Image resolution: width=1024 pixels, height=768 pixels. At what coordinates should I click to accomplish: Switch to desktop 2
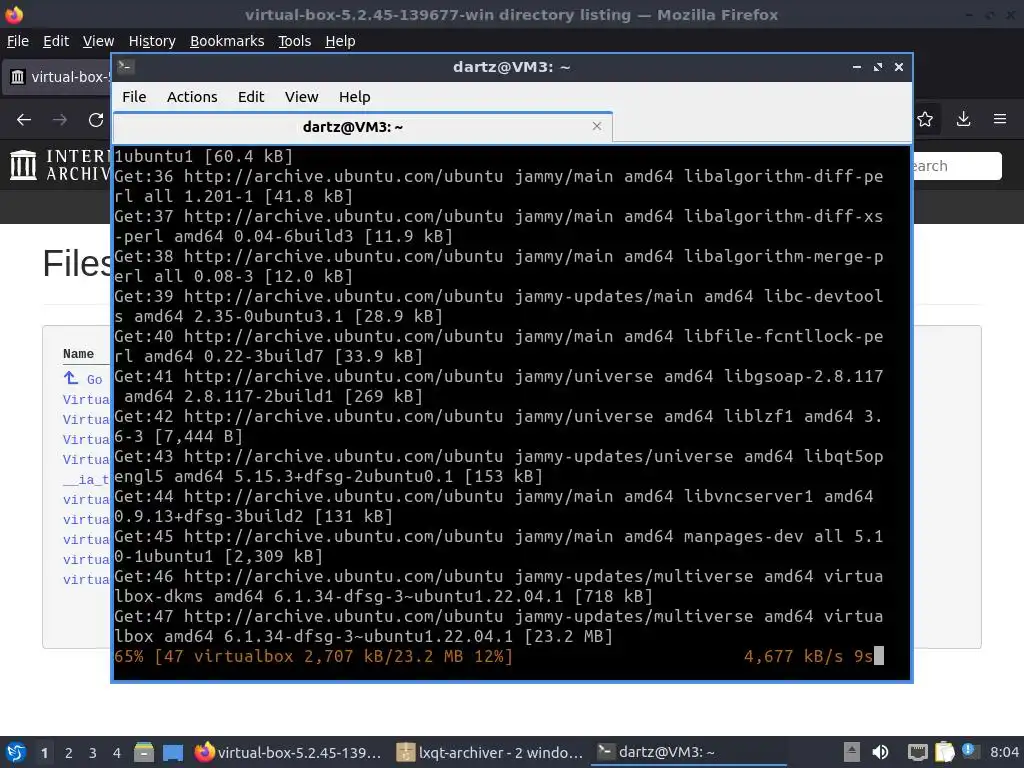click(x=69, y=753)
